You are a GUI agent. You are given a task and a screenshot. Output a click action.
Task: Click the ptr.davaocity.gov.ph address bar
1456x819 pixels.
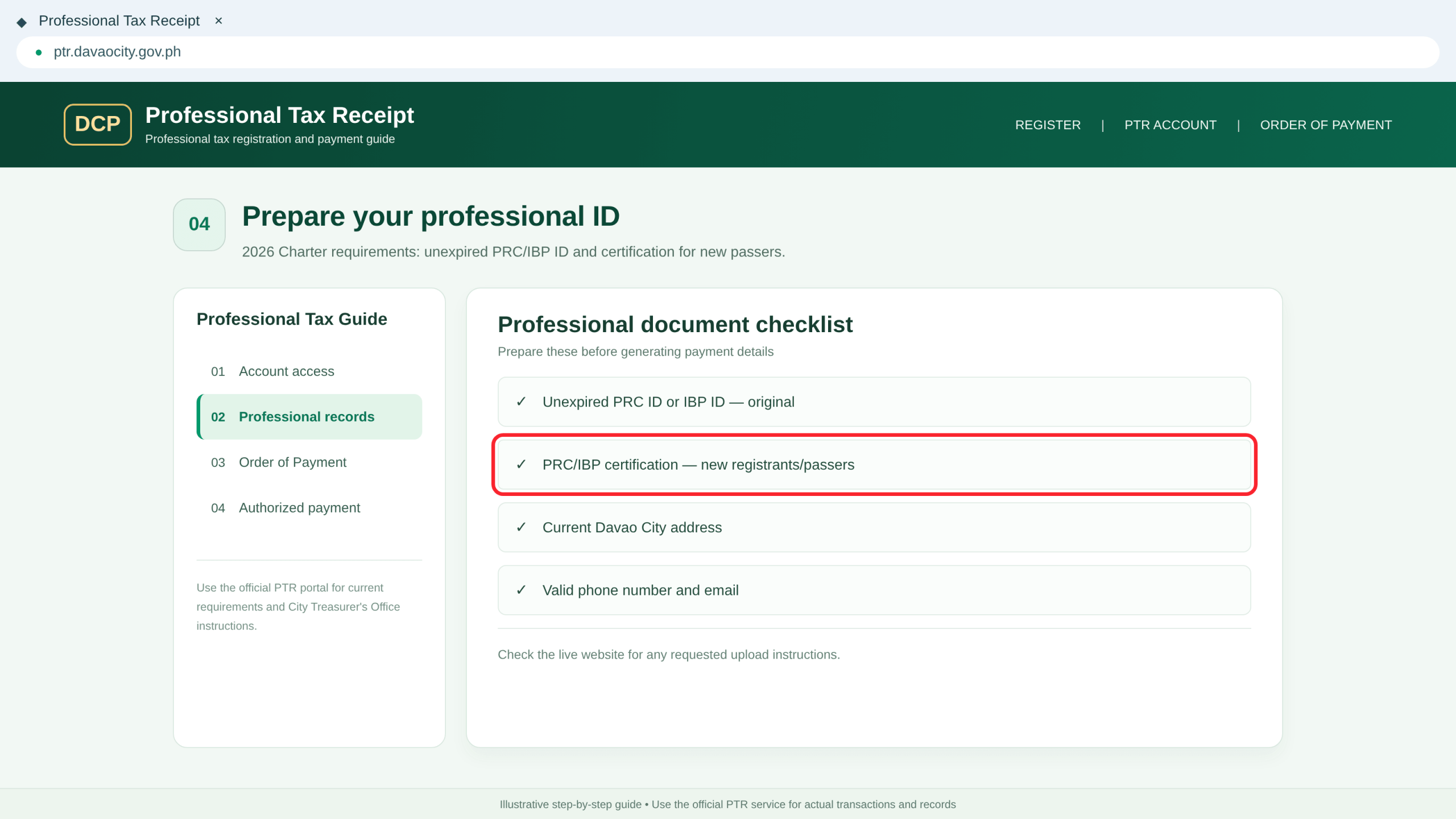point(728,52)
